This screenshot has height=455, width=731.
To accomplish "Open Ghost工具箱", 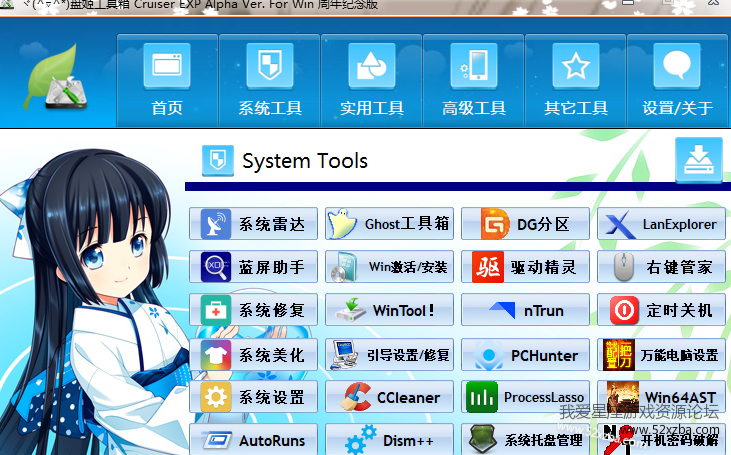I will pyautogui.click(x=391, y=224).
